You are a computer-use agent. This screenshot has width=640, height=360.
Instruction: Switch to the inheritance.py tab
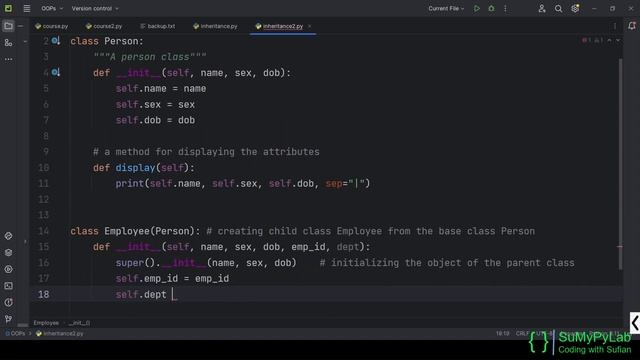[x=215, y=26]
